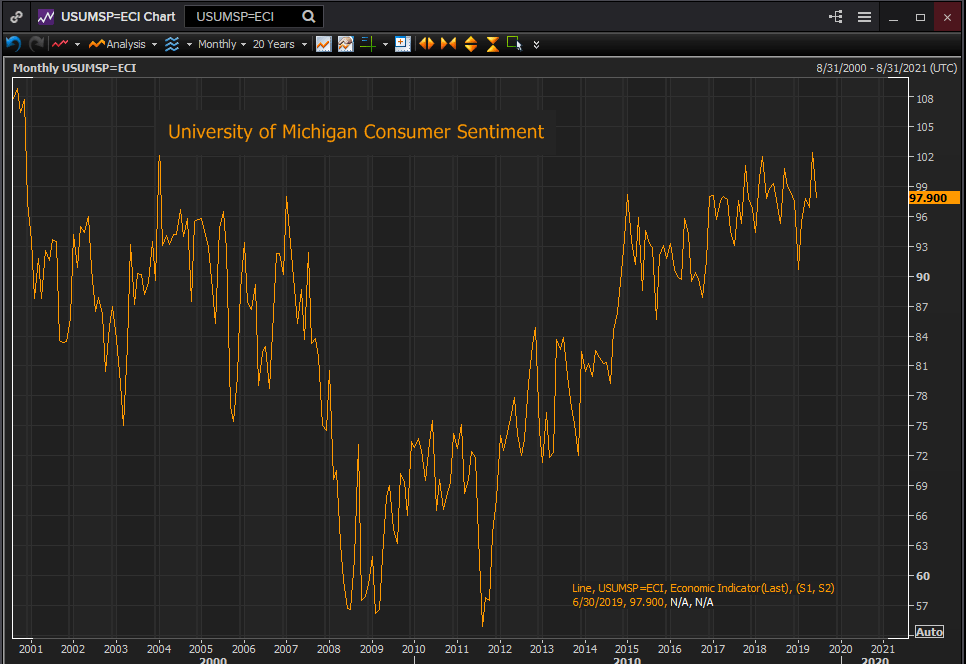Image resolution: width=966 pixels, height=664 pixels.
Task: Click the vertical compress hourglass icon
Action: [492, 44]
